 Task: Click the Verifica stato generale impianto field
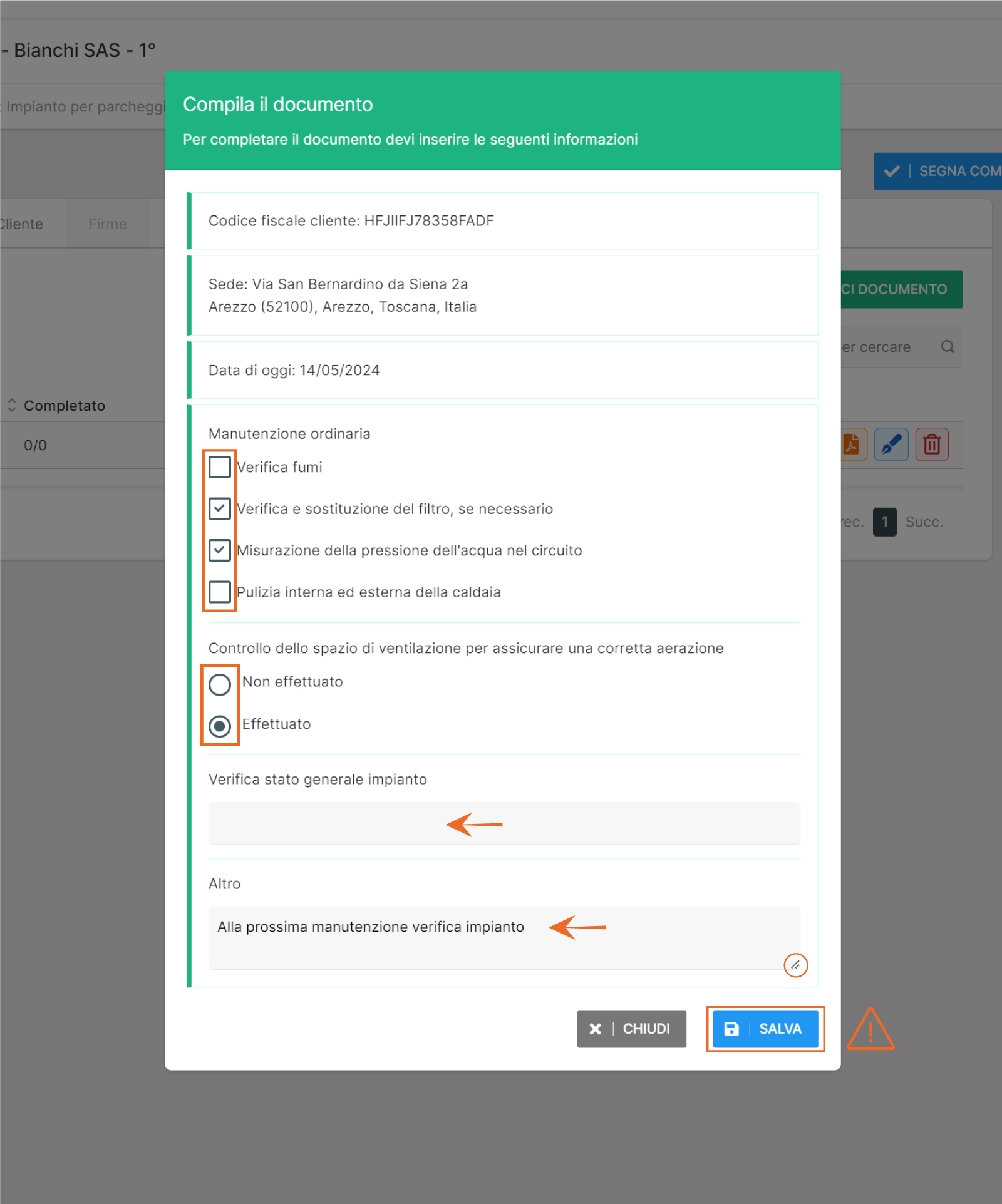[504, 823]
